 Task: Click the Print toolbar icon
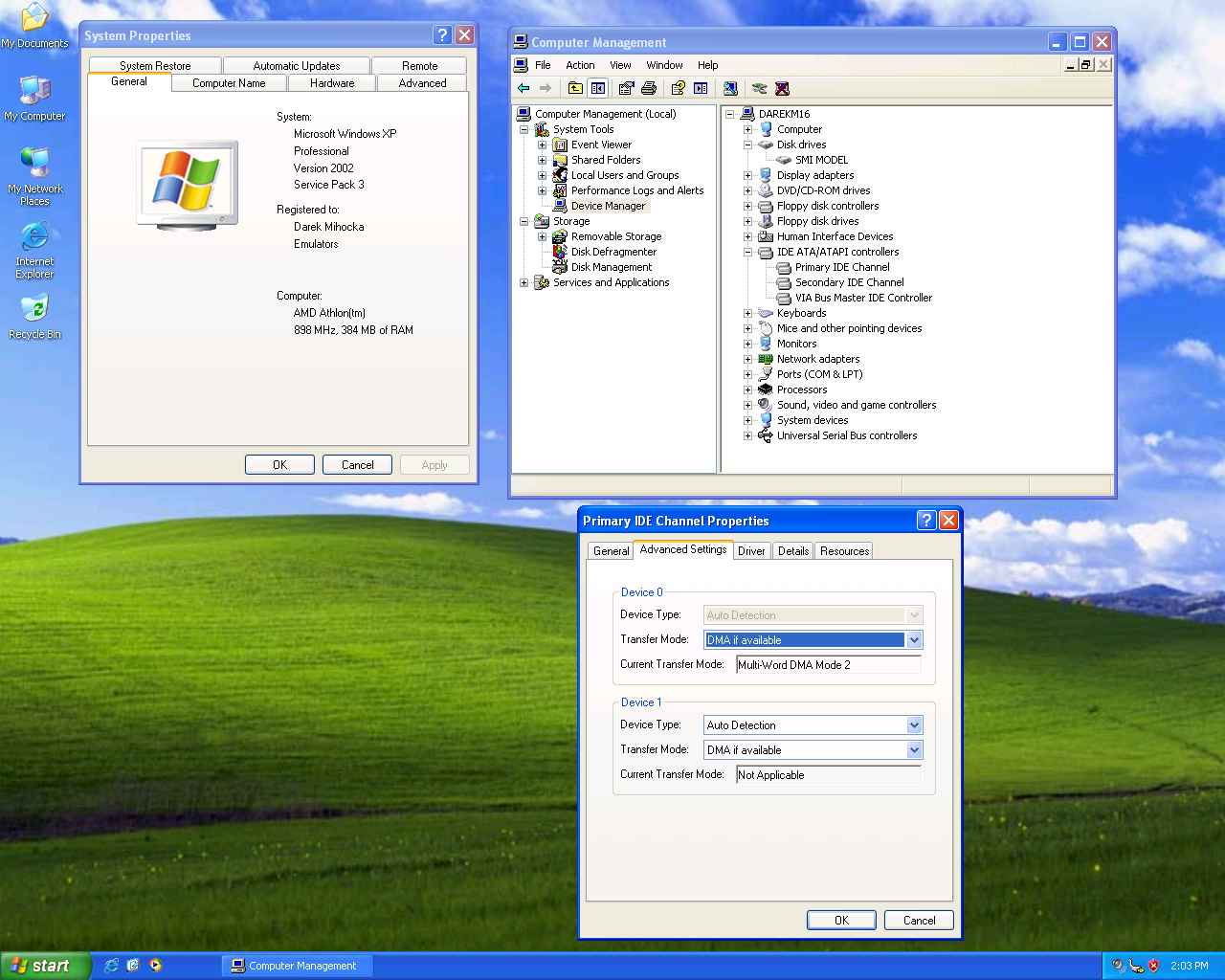(x=649, y=88)
